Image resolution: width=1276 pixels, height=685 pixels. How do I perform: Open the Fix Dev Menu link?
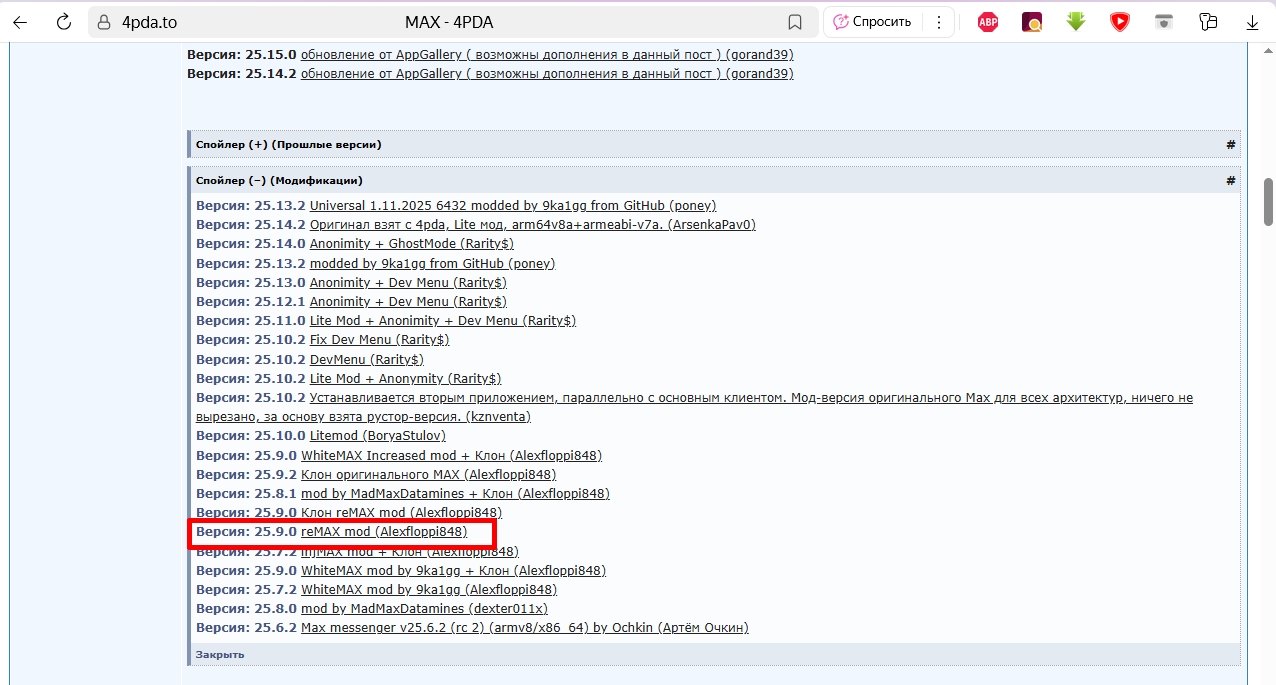[380, 339]
